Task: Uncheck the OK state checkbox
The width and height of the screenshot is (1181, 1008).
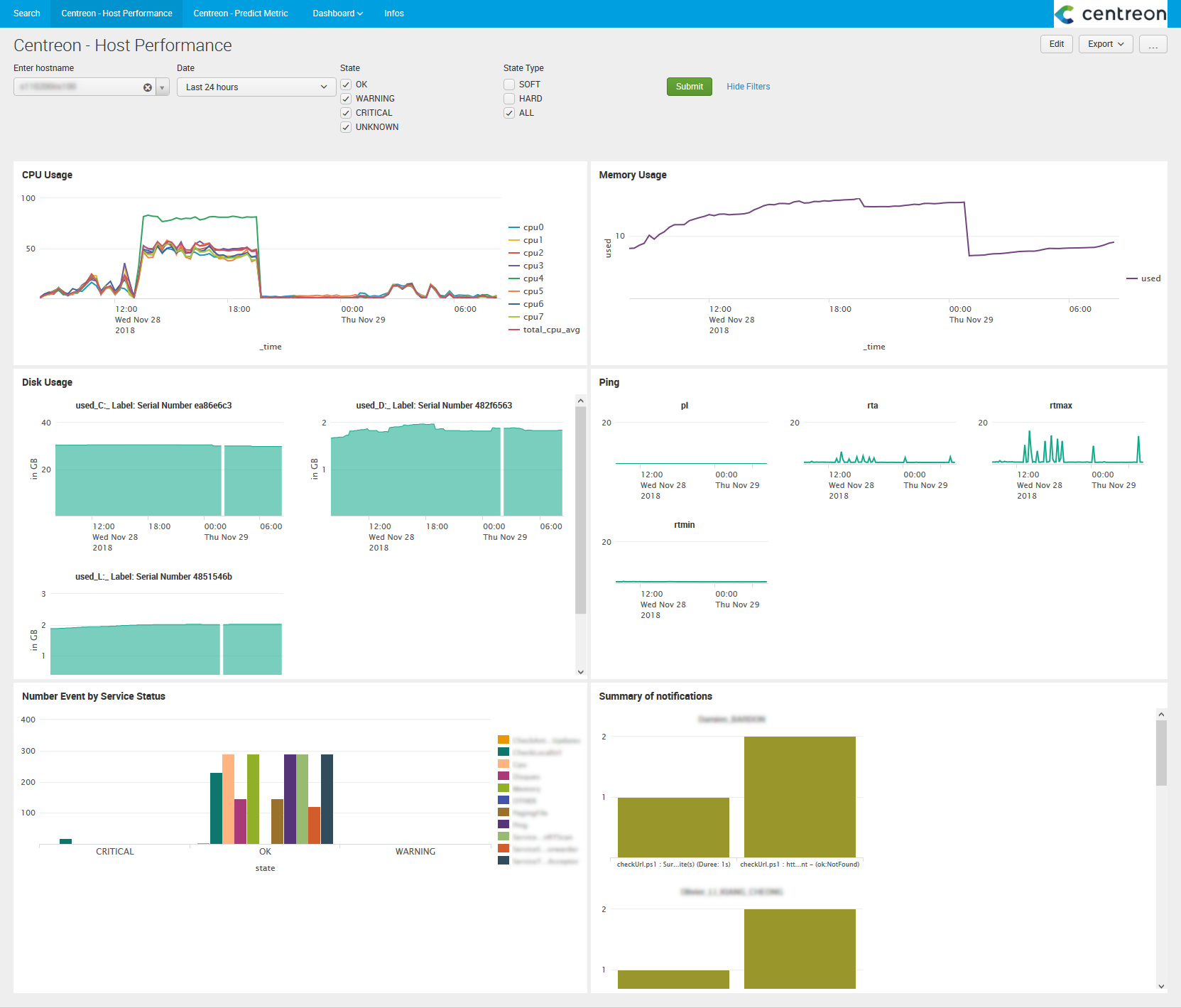Action: (346, 85)
